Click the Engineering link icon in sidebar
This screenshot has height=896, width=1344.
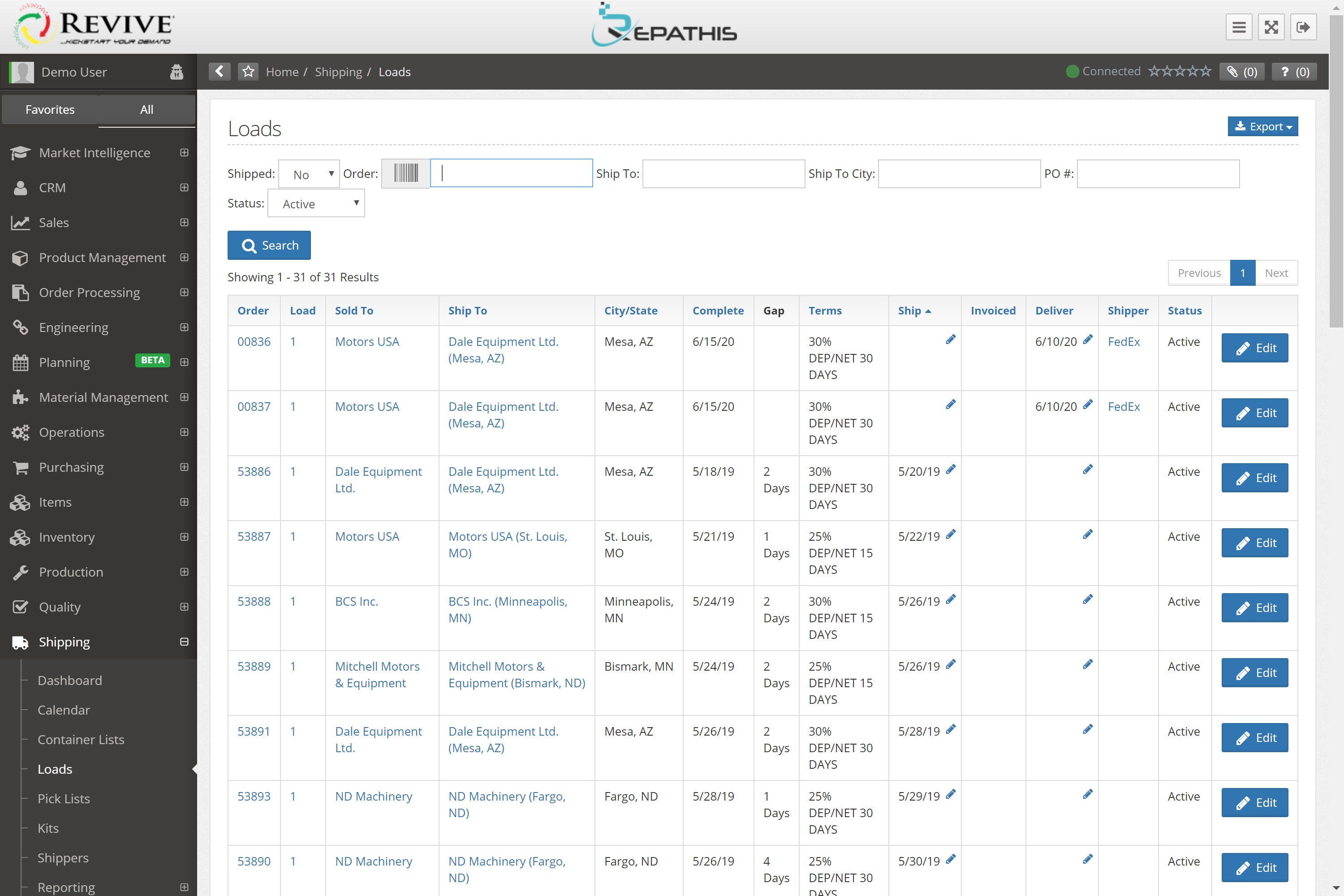tap(20, 327)
